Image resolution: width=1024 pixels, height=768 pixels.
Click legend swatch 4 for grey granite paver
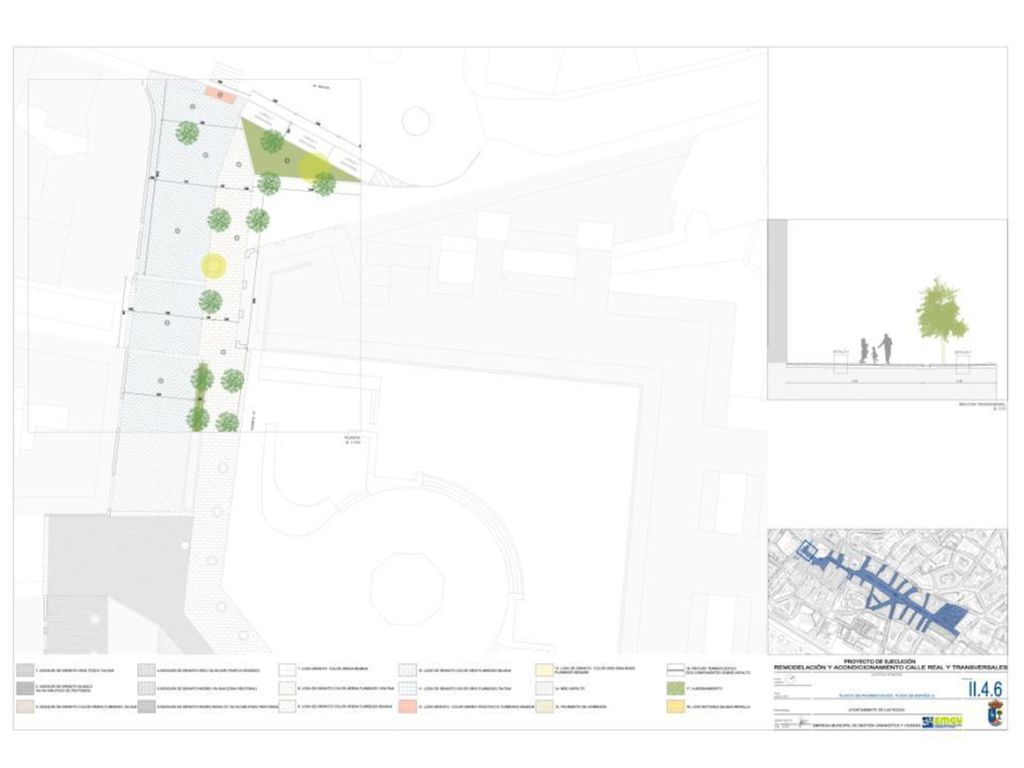tap(147, 670)
